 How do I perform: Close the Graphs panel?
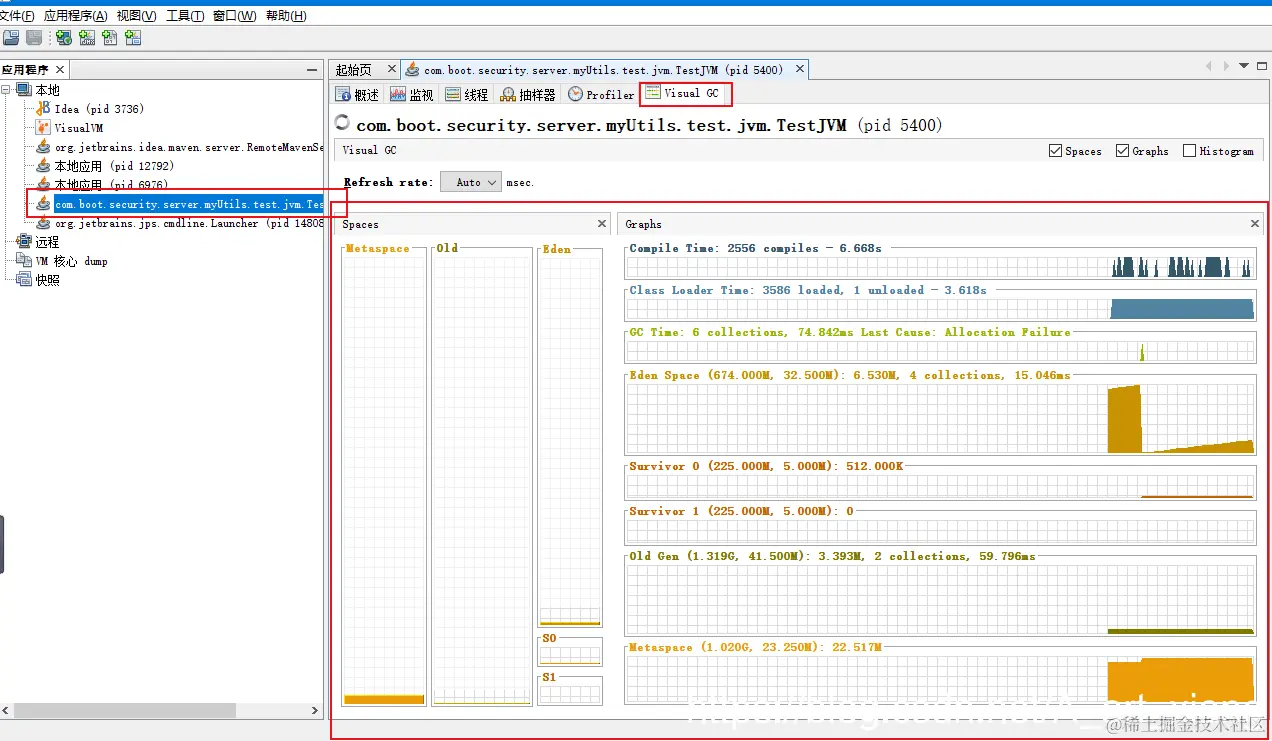(x=1255, y=224)
